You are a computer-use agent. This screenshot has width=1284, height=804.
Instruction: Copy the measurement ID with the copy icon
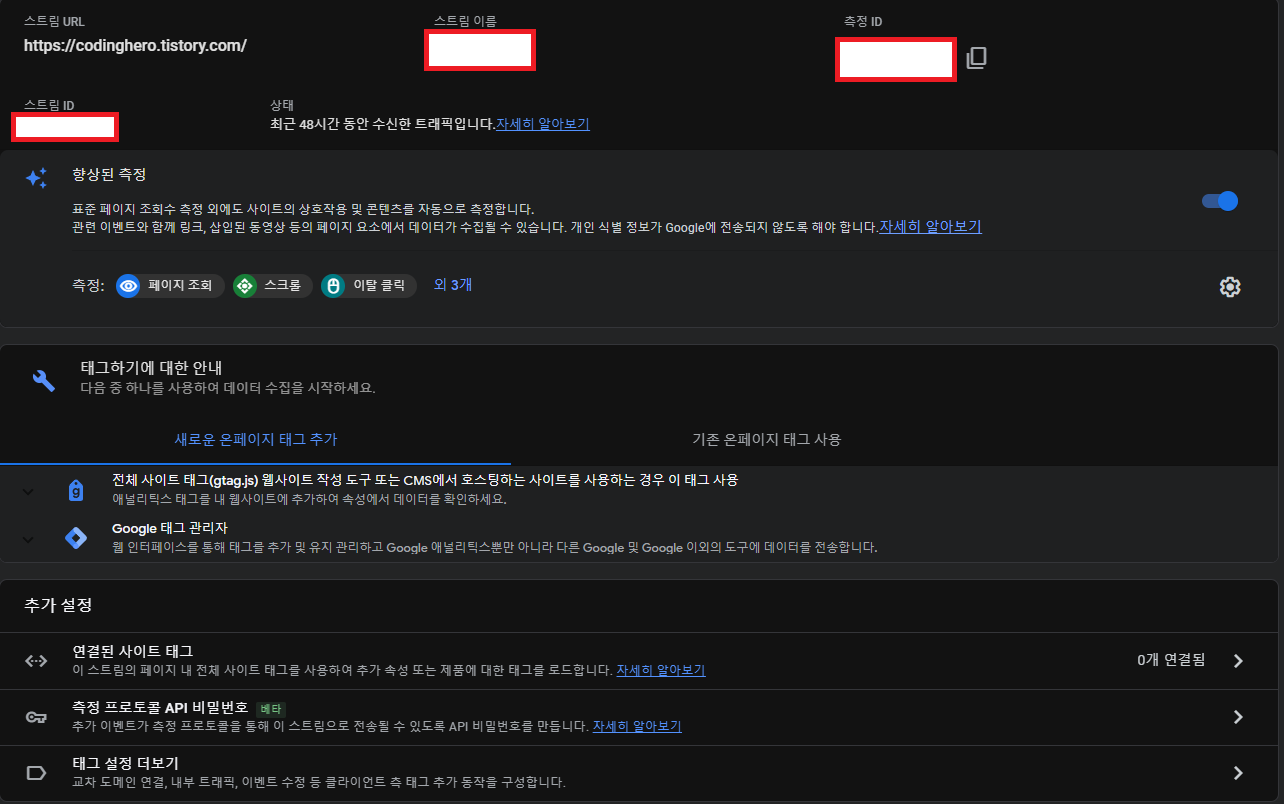point(977,58)
